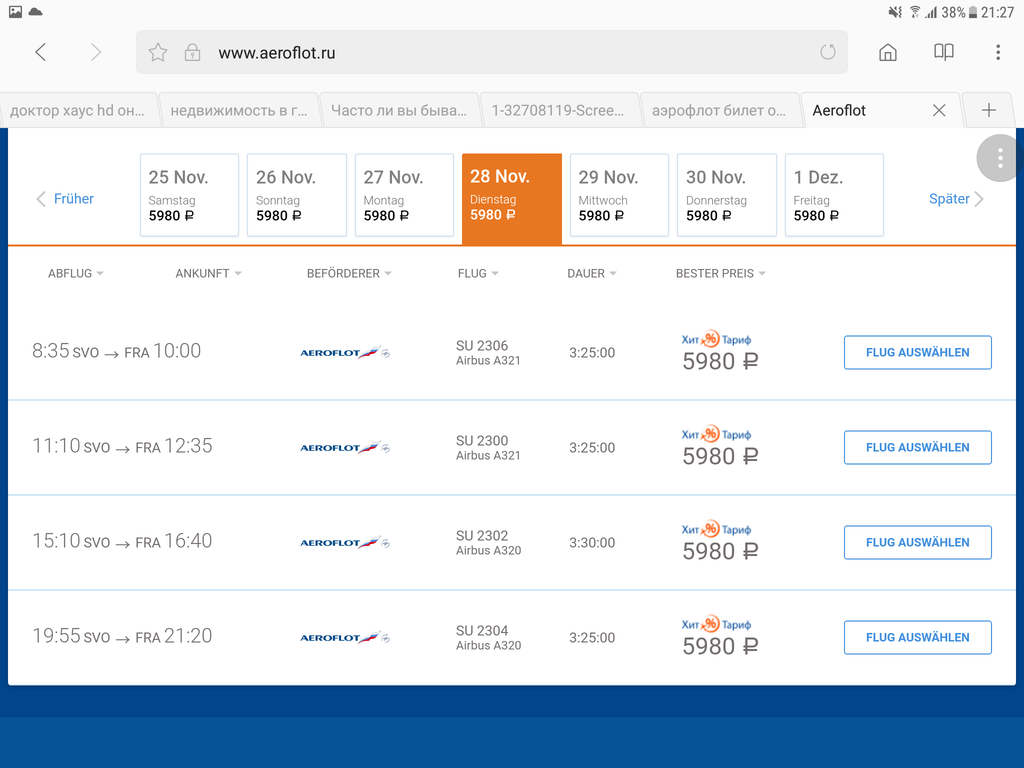
Task: Sort flights by Bester Preis column
Action: point(720,274)
